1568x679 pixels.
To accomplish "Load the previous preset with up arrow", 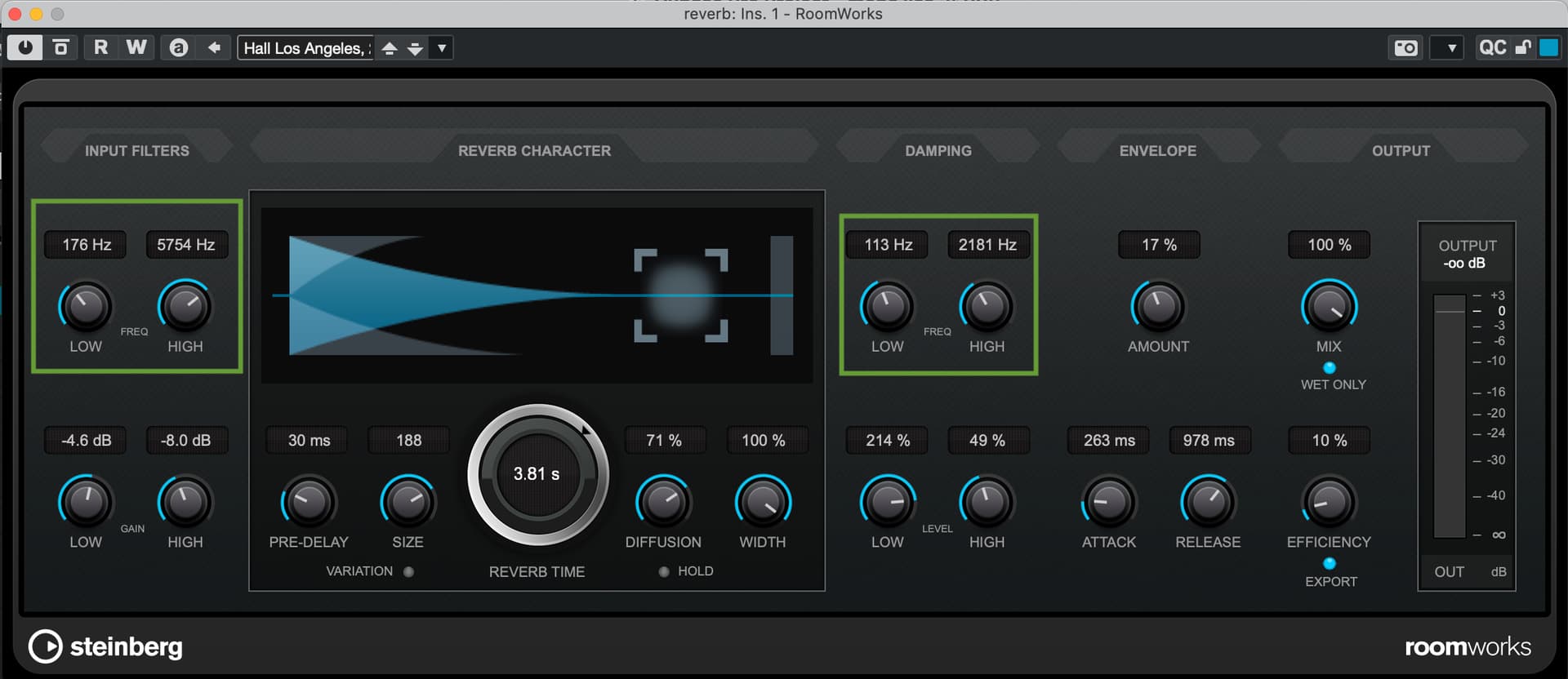I will click(x=390, y=48).
